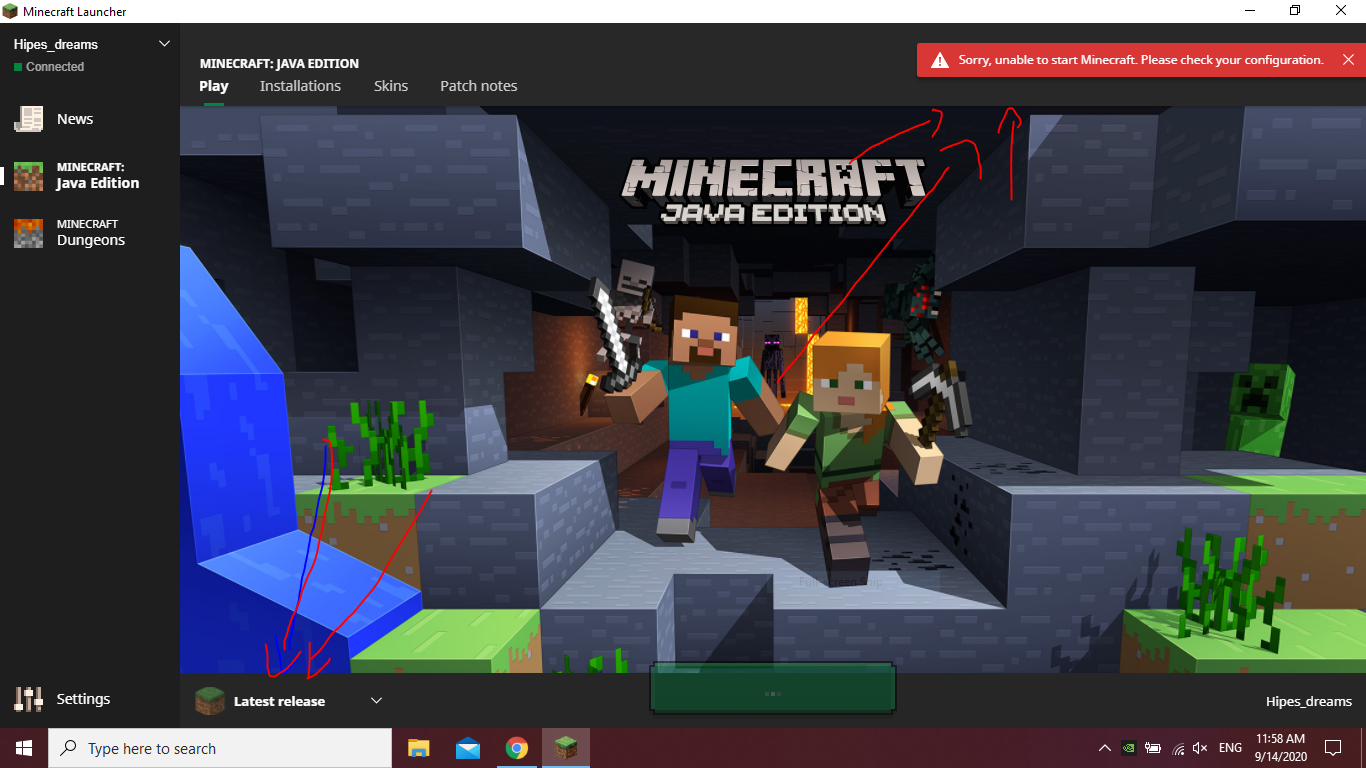Screen dimensions: 1366x768
Task: Open File Explorer from taskbar
Action: click(418, 748)
